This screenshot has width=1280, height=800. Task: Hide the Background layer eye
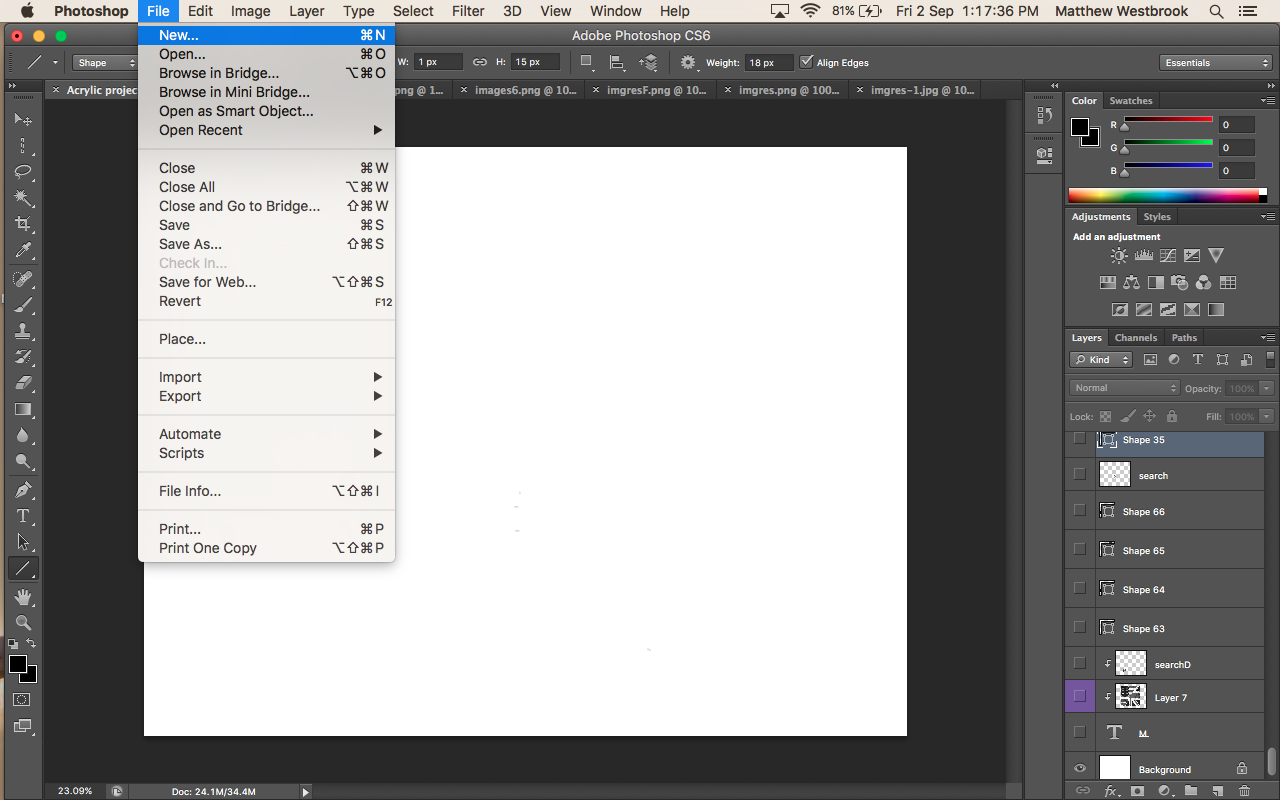pyautogui.click(x=1080, y=769)
